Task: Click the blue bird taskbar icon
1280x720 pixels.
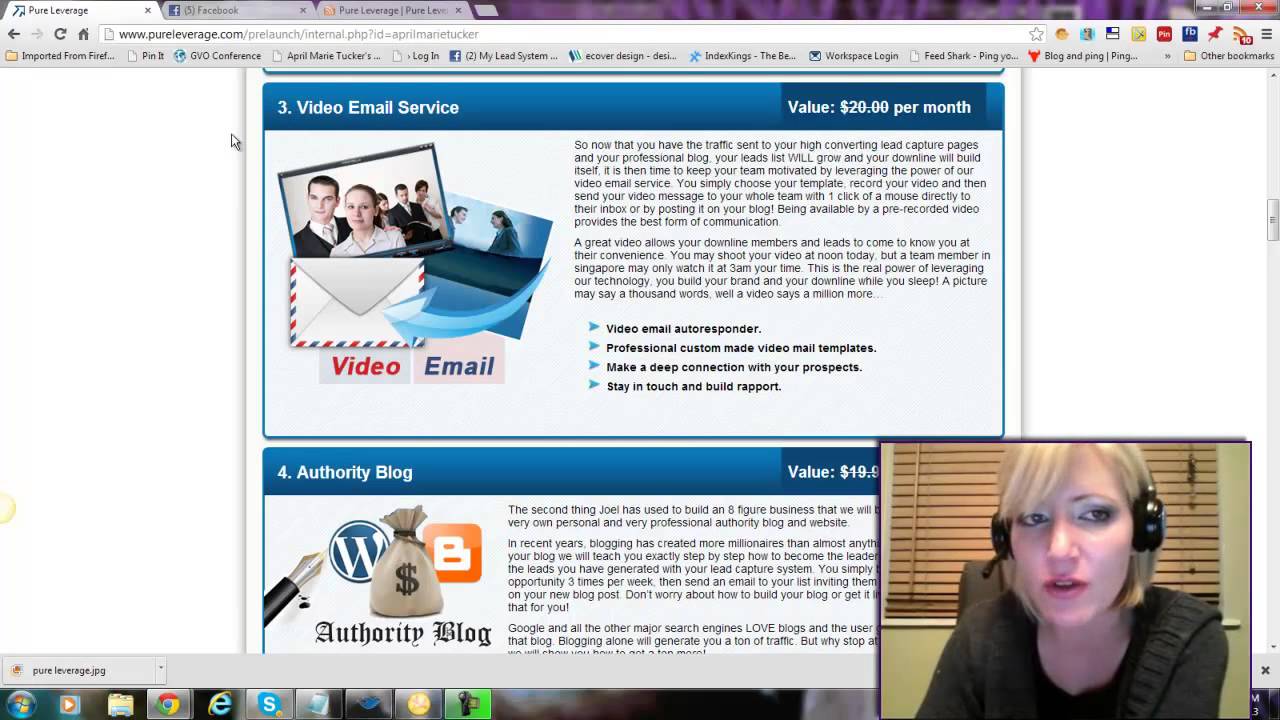Action: 368,705
